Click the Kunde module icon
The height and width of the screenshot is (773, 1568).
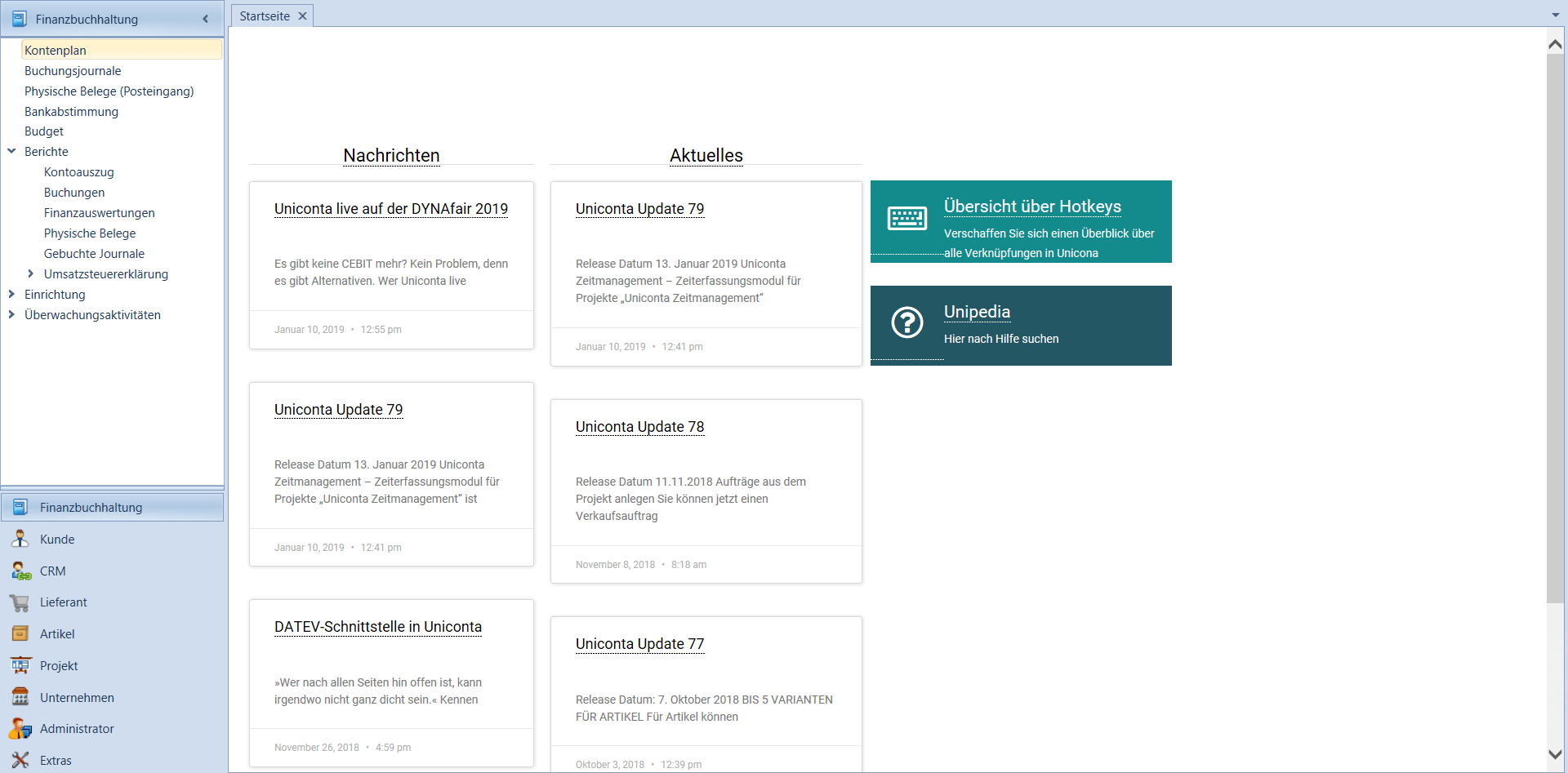[x=20, y=539]
